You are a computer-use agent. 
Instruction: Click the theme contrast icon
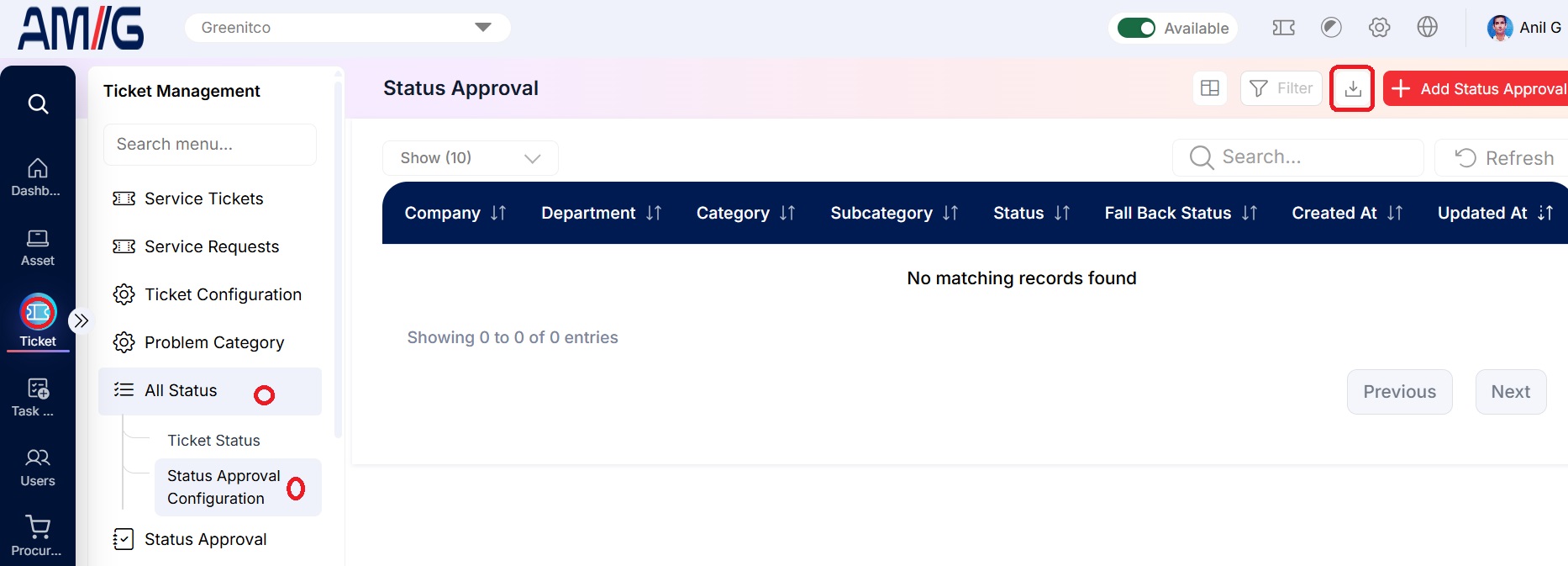coord(1331,28)
